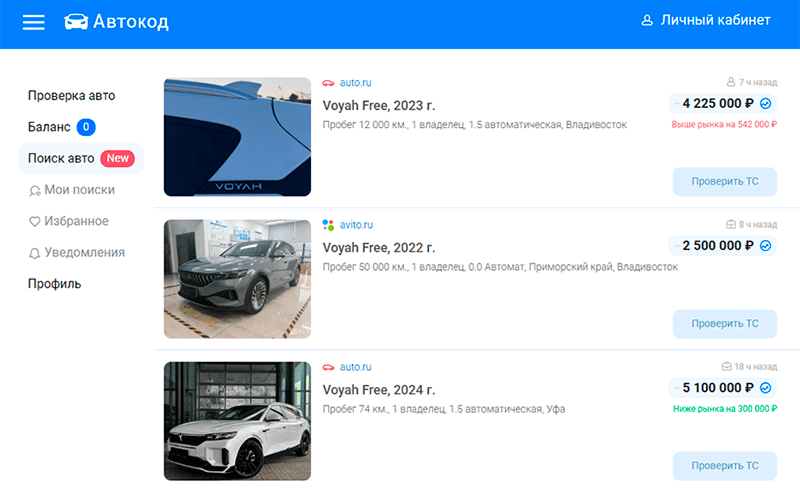Open the Voyah Free, 2023 г. title
This screenshot has height=500, width=800.
click(379, 106)
